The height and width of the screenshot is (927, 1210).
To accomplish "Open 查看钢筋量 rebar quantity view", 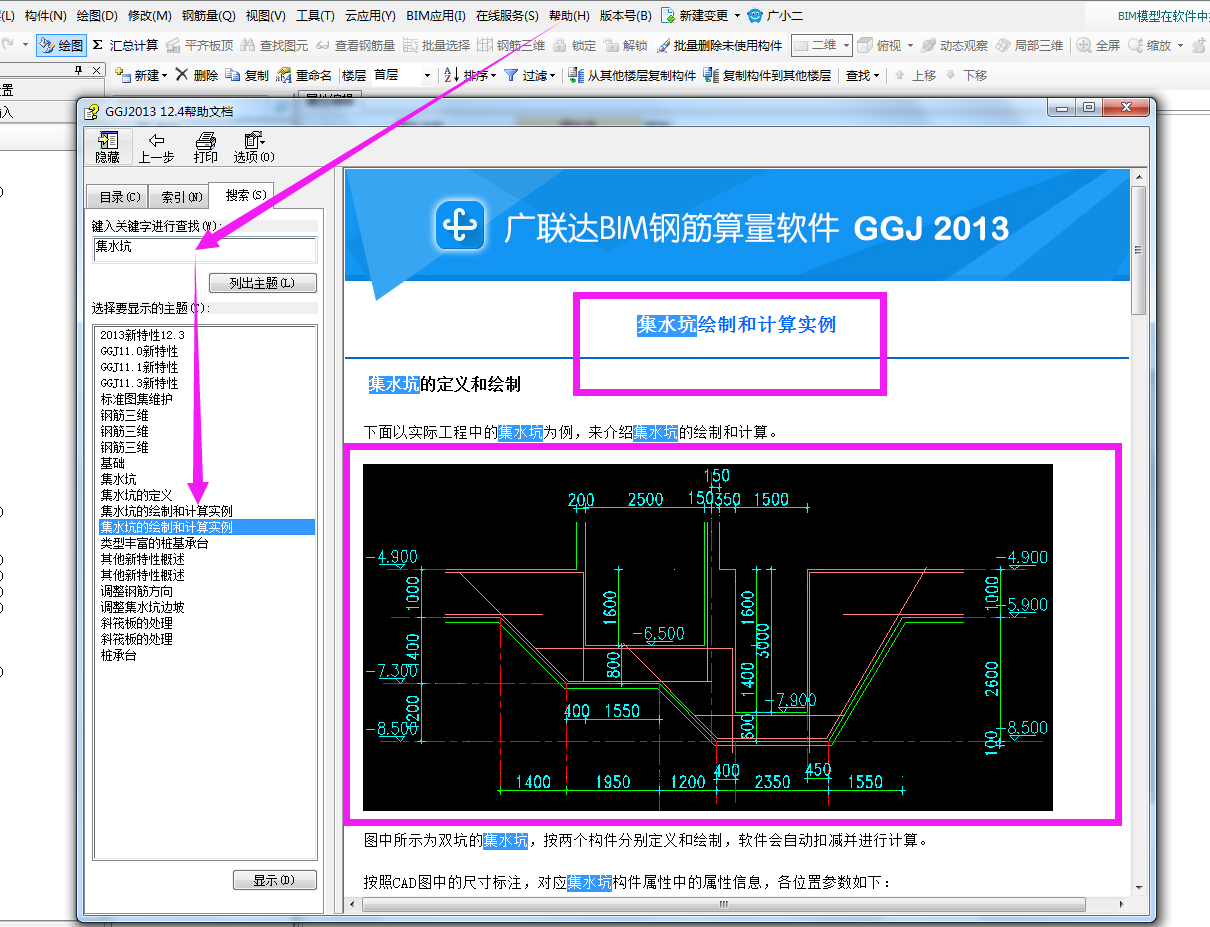I will coord(355,46).
